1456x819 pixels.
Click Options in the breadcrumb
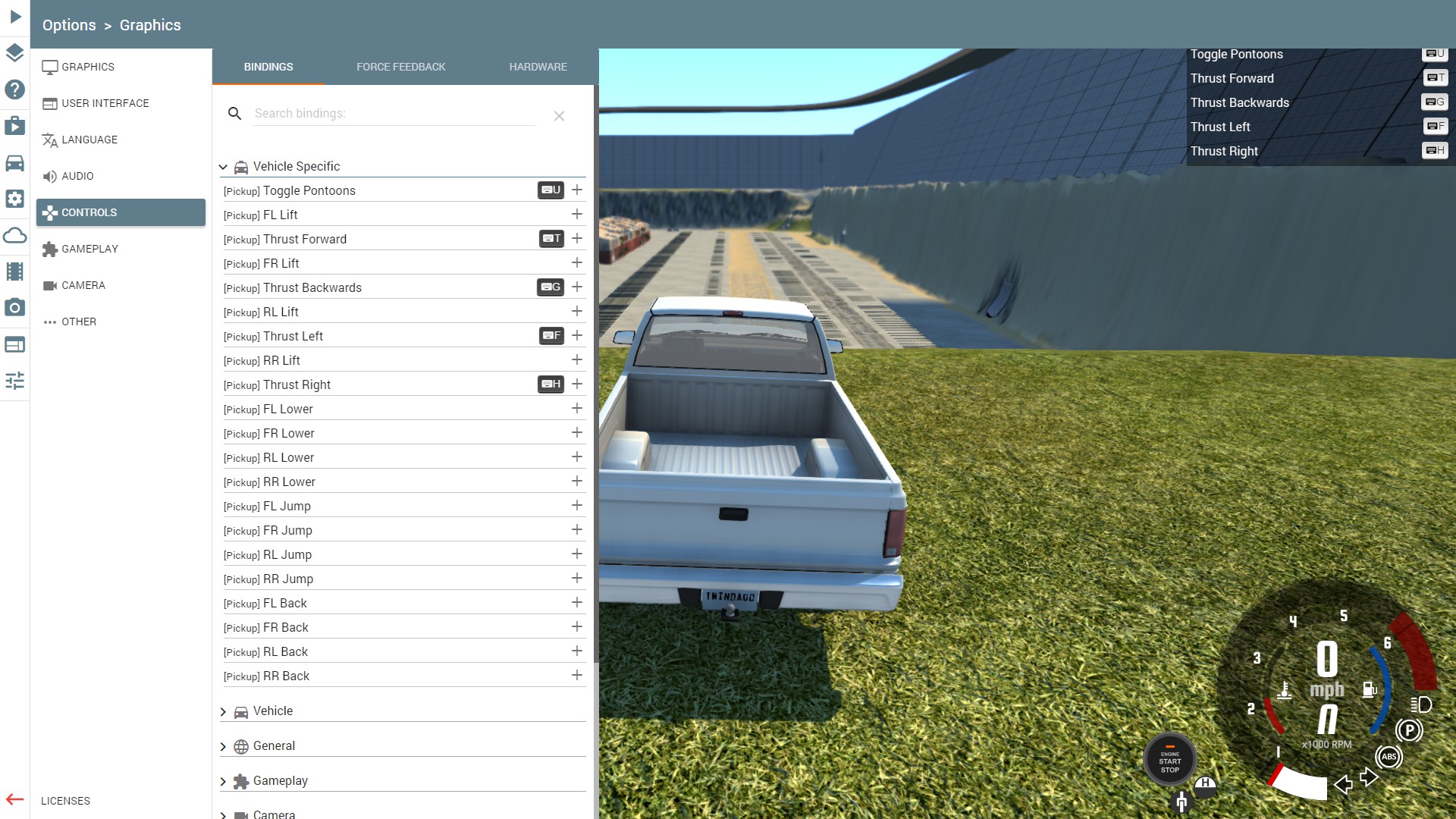click(x=69, y=25)
